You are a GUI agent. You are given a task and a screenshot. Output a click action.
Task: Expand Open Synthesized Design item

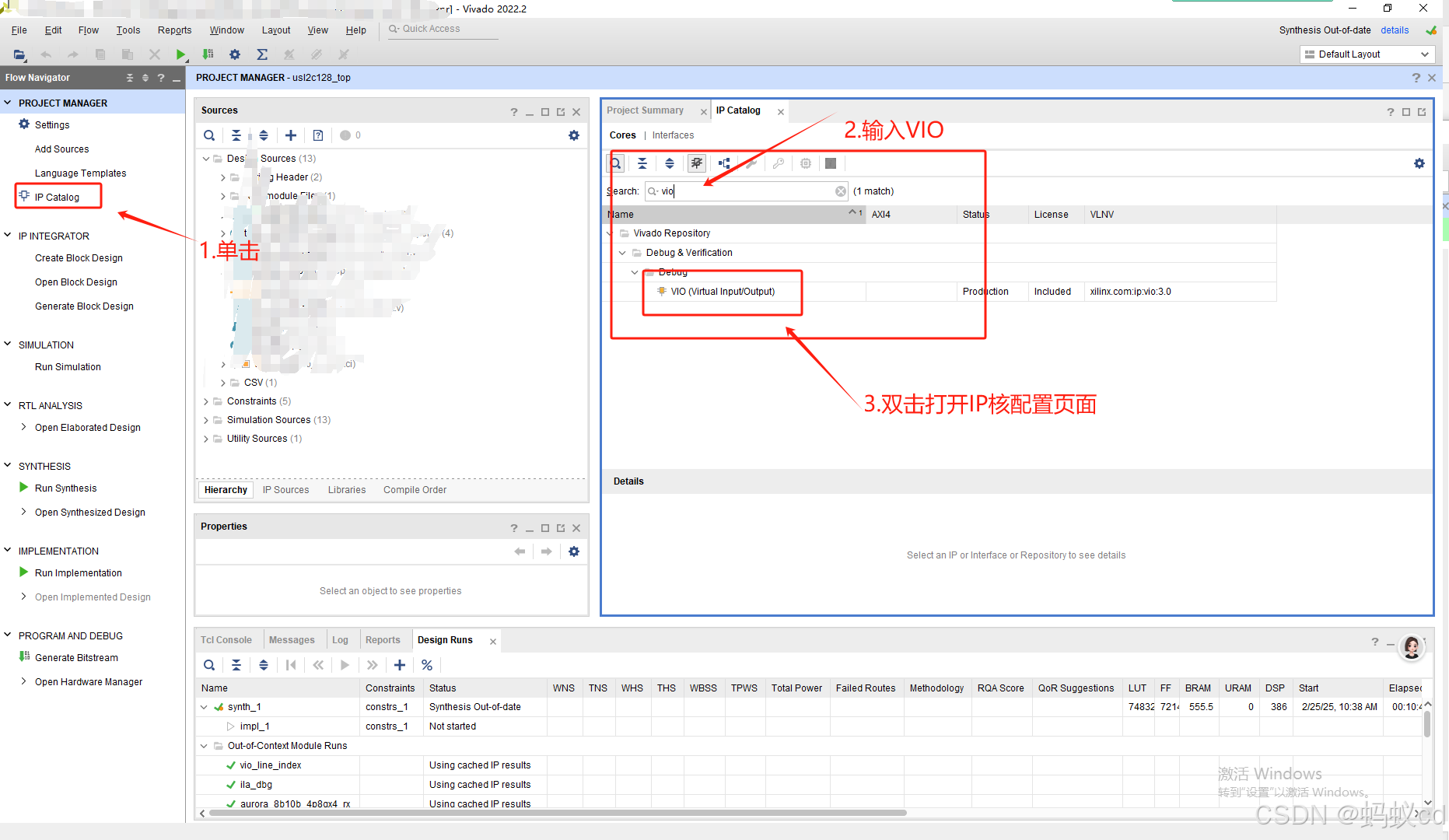(x=24, y=512)
